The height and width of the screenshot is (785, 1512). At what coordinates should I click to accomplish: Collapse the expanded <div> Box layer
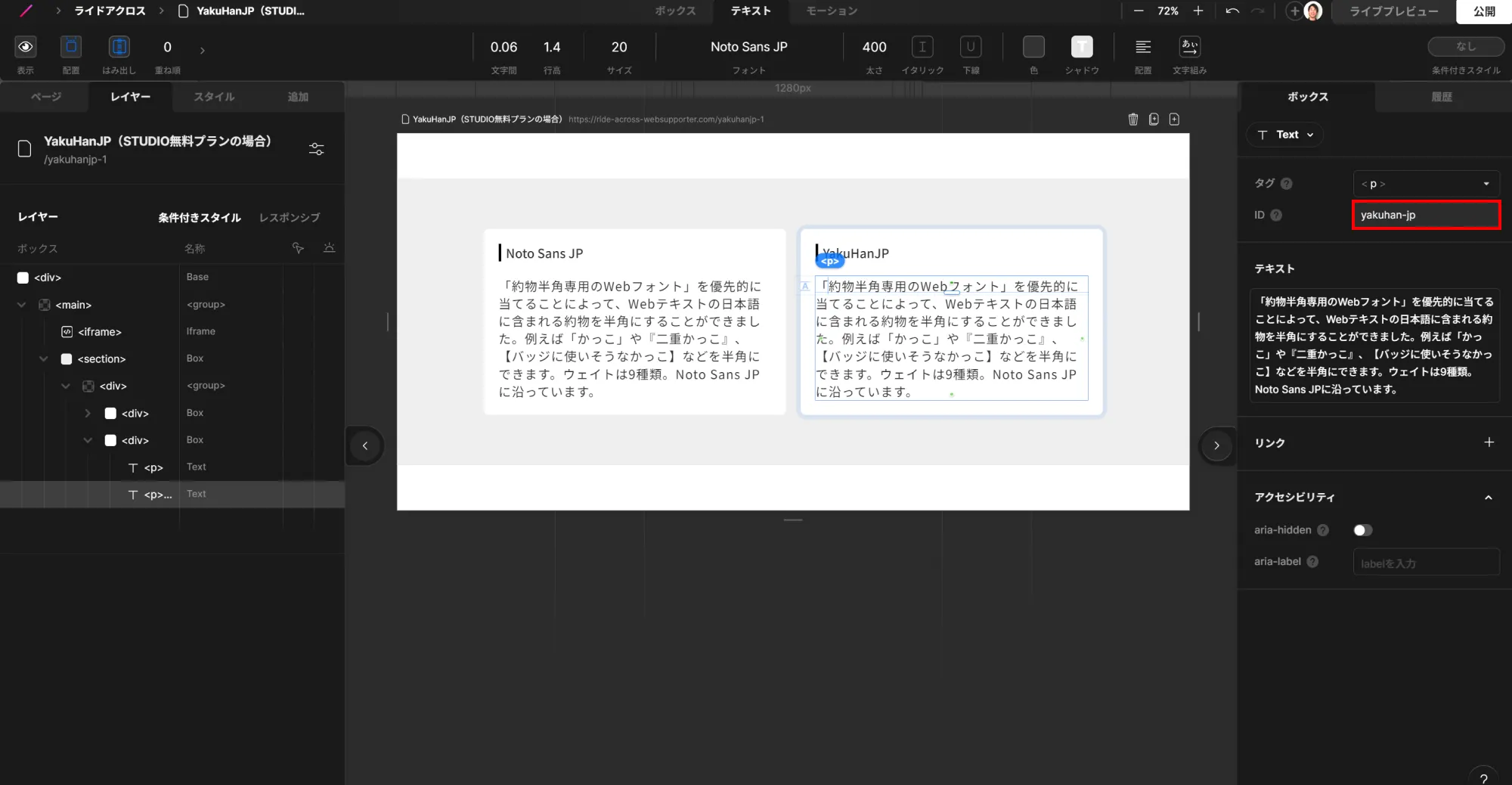[x=88, y=440]
